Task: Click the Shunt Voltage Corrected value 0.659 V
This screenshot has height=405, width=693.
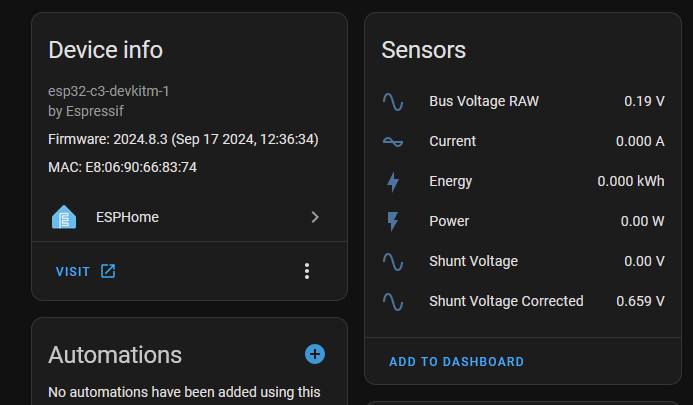Action: coord(640,301)
